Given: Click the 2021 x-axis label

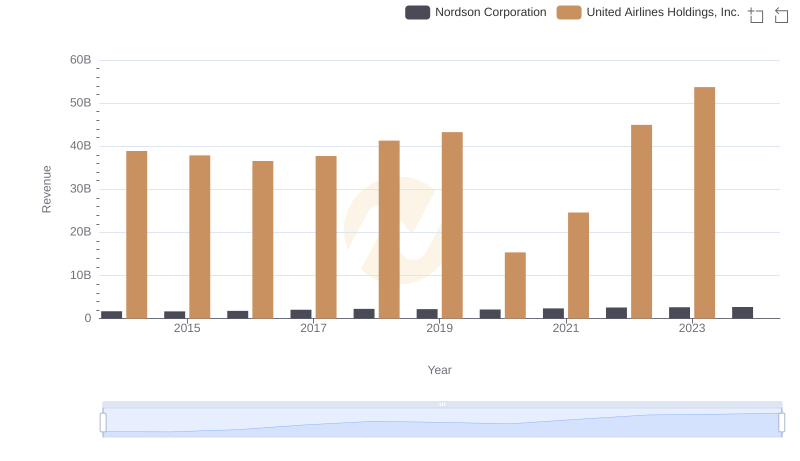Looking at the screenshot, I should coord(566,328).
